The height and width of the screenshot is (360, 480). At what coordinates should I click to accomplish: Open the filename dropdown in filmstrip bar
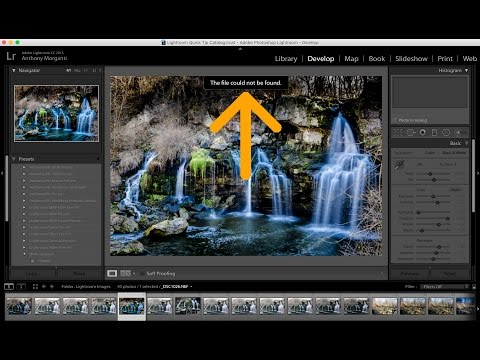tap(191, 286)
